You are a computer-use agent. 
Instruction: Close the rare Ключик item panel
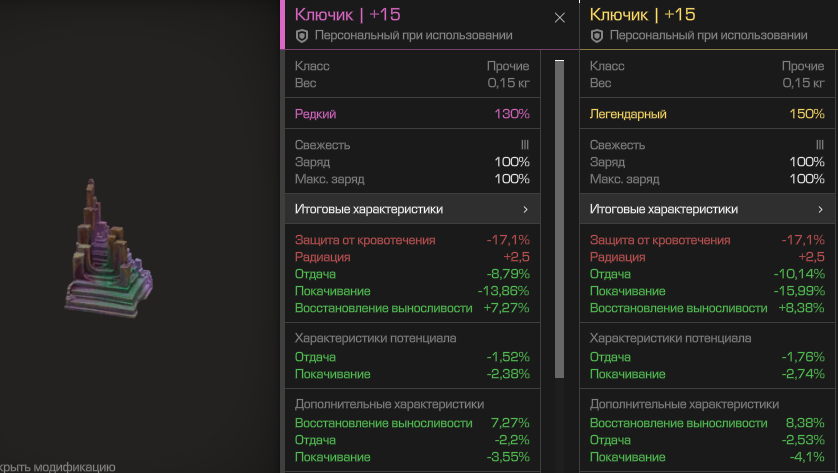560,18
